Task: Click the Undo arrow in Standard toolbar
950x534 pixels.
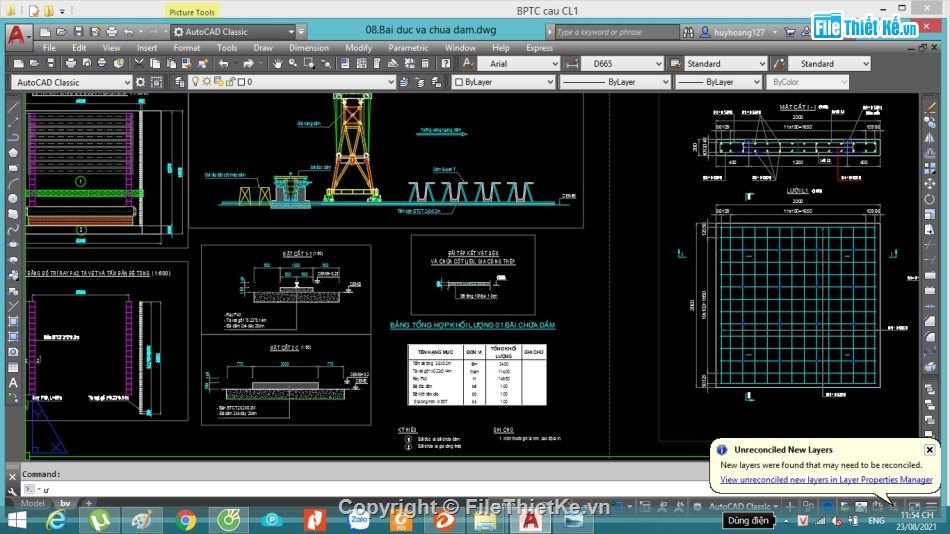Action: point(224,63)
